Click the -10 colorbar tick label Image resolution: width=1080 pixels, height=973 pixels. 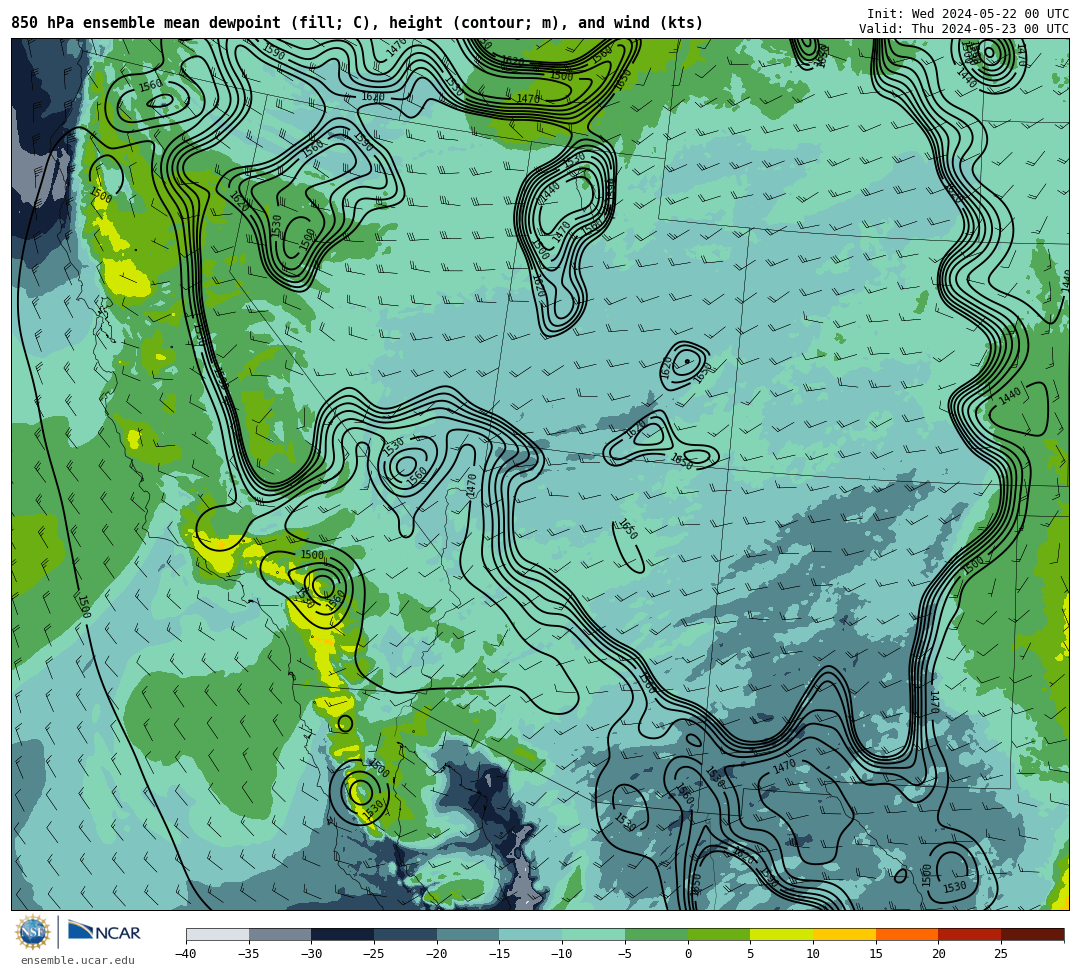(562, 954)
